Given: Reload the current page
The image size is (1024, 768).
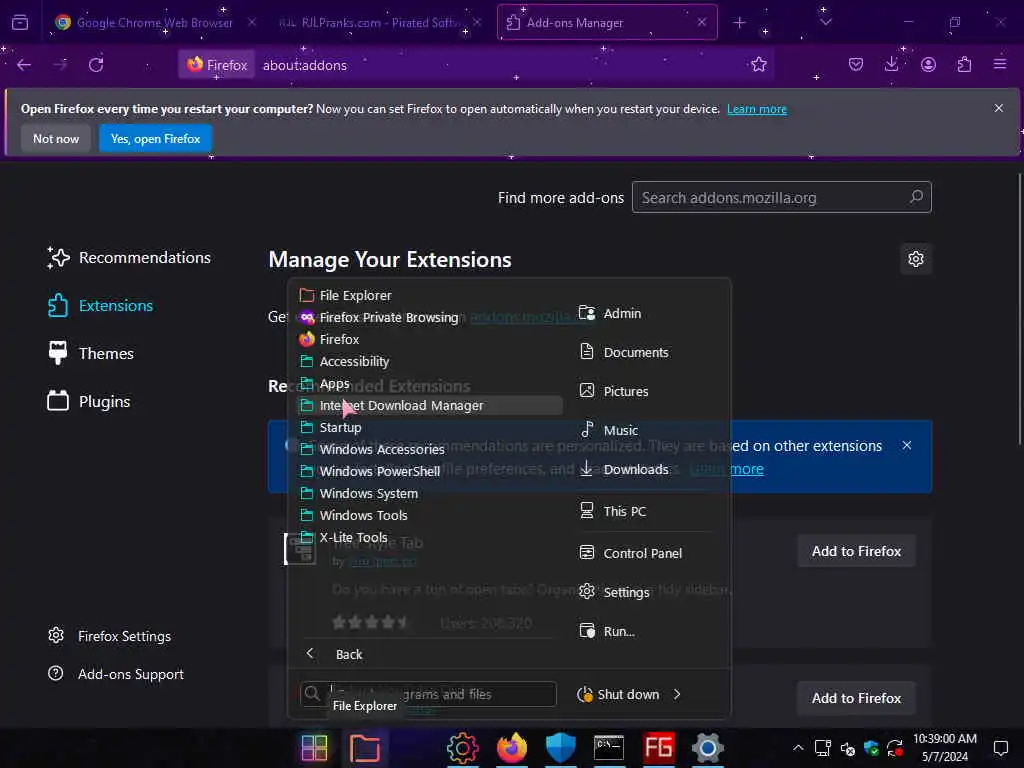Looking at the screenshot, I should click(96, 65).
